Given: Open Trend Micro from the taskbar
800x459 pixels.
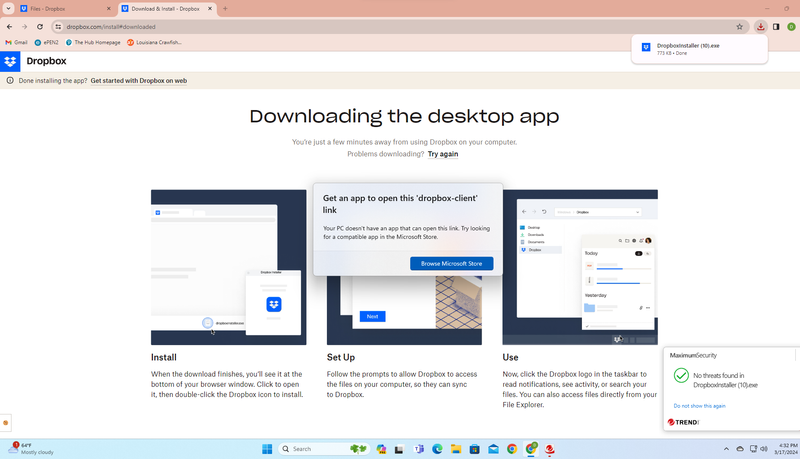Looking at the screenshot, I should point(549,449).
